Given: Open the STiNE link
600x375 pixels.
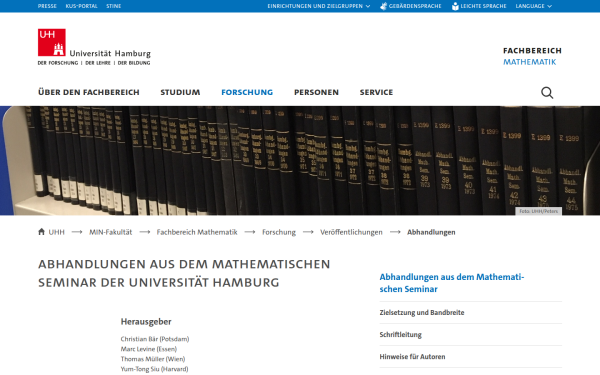Looking at the screenshot, I should [x=114, y=6].
